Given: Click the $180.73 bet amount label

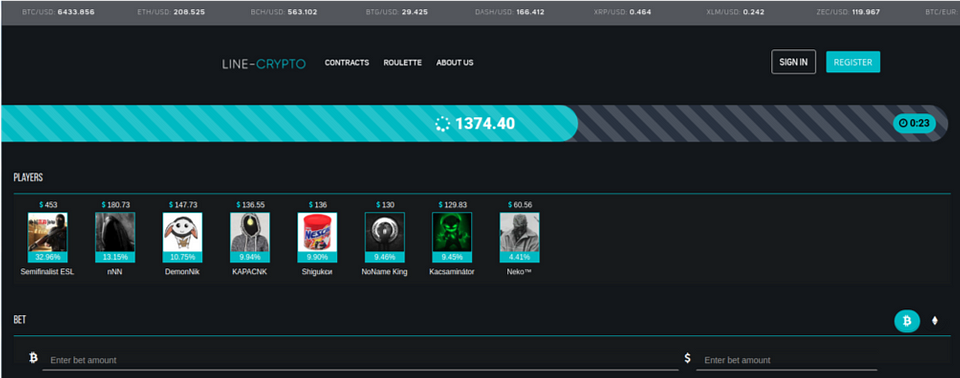Looking at the screenshot, I should point(115,205).
